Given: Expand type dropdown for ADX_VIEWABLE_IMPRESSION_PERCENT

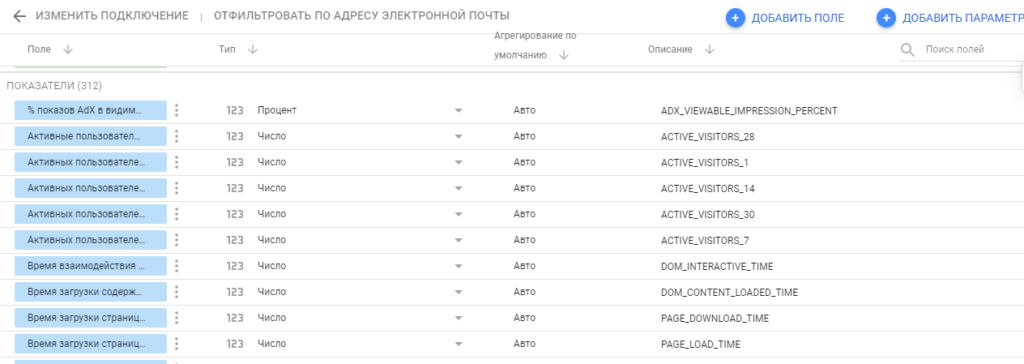Looking at the screenshot, I should pos(458,111).
